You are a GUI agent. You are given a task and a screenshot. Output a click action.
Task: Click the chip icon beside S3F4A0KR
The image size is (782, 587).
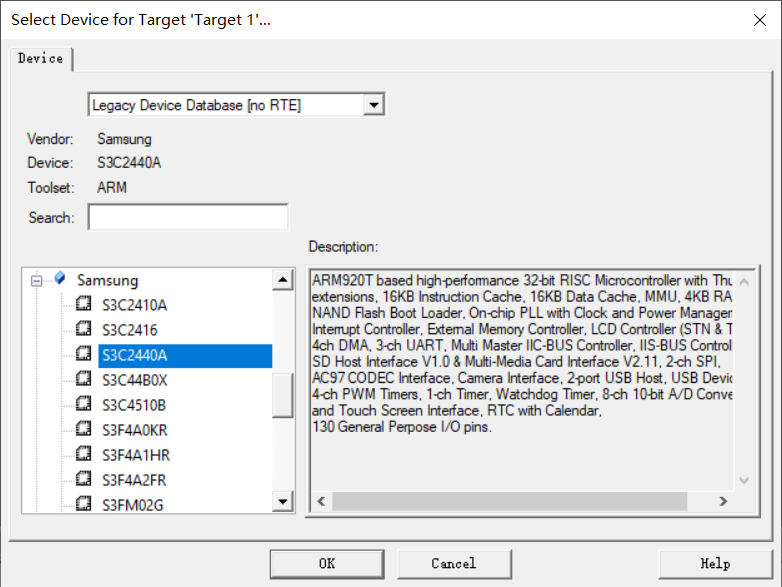coord(83,428)
